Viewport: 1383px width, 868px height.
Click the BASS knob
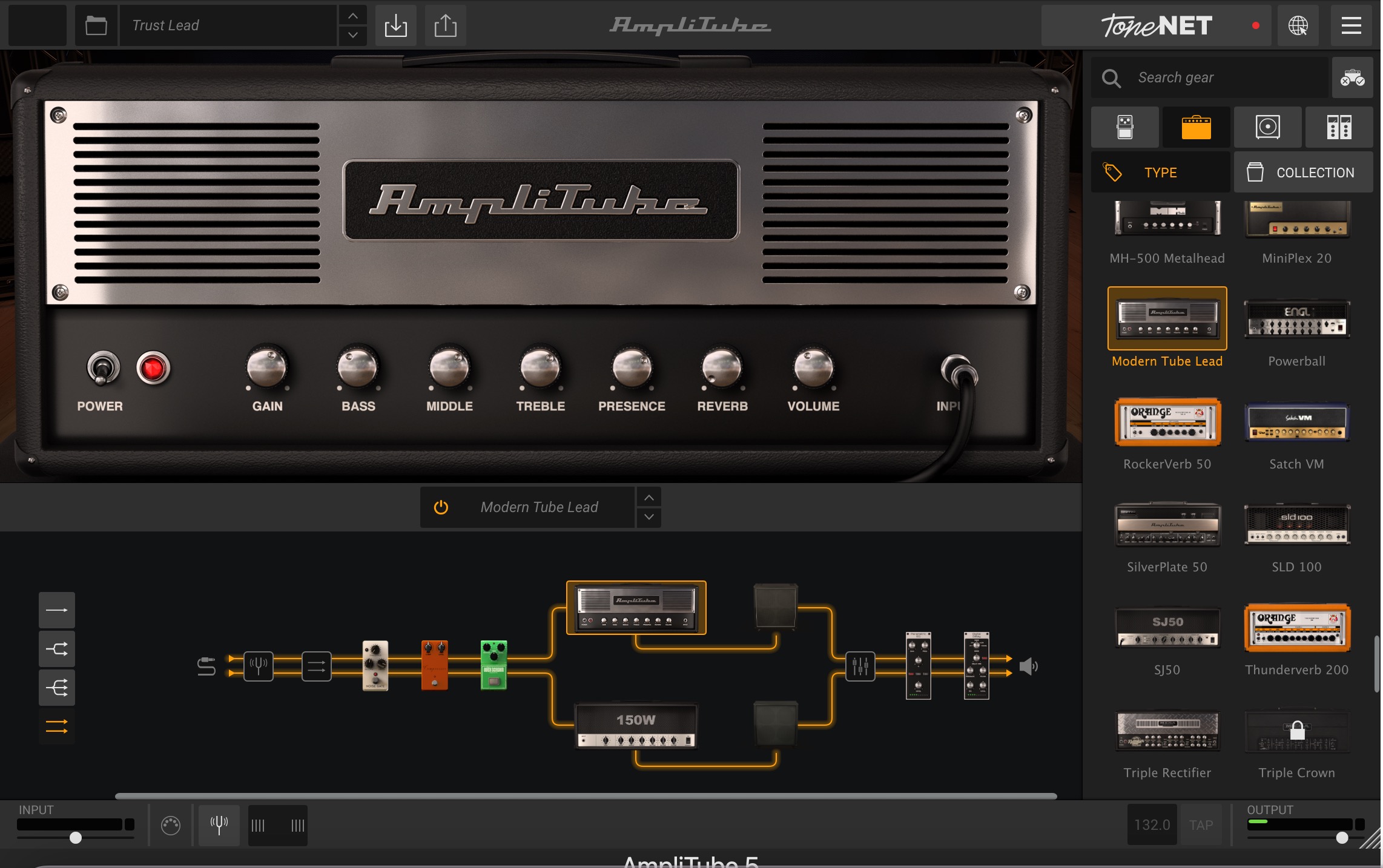[358, 367]
